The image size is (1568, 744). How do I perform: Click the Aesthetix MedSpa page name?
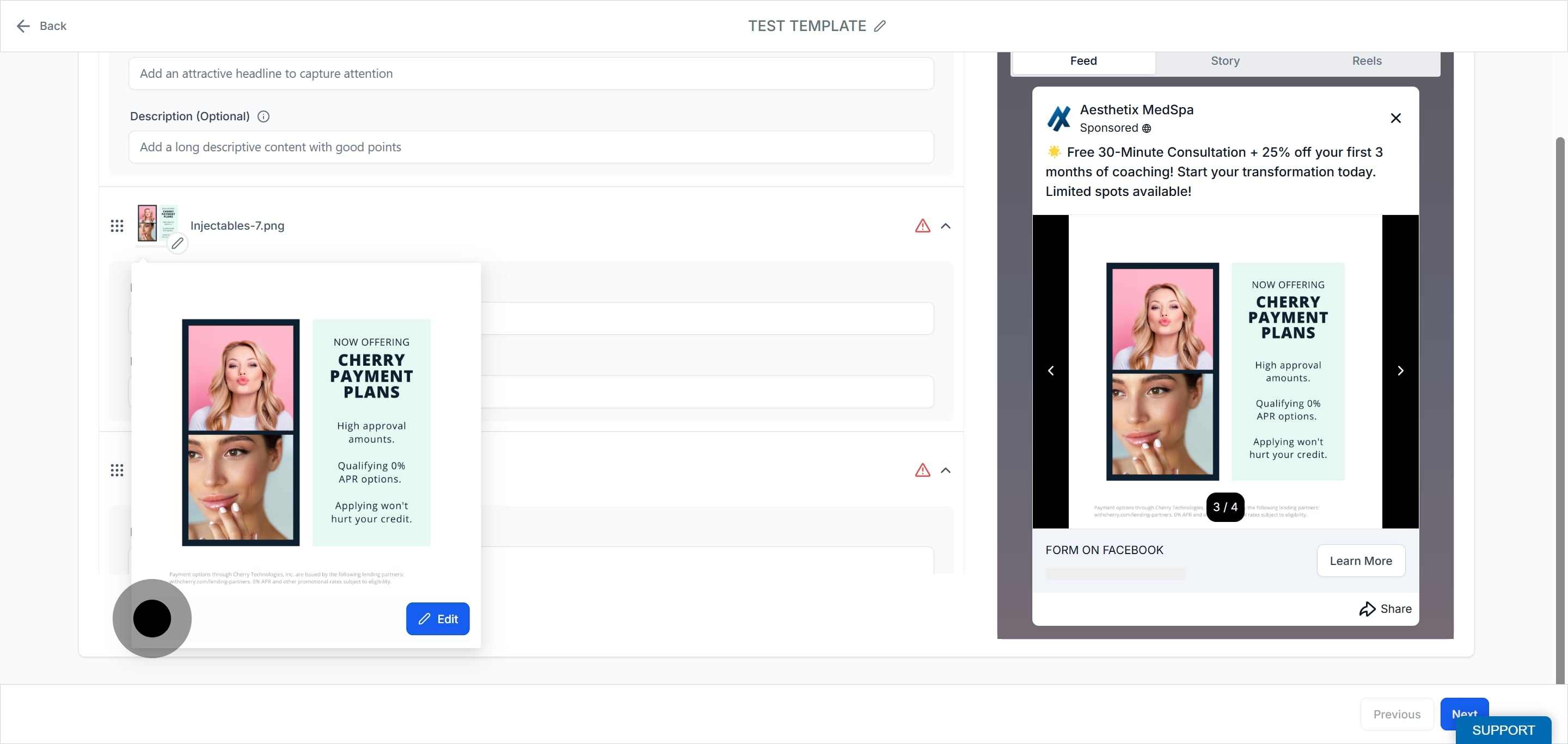(1136, 109)
